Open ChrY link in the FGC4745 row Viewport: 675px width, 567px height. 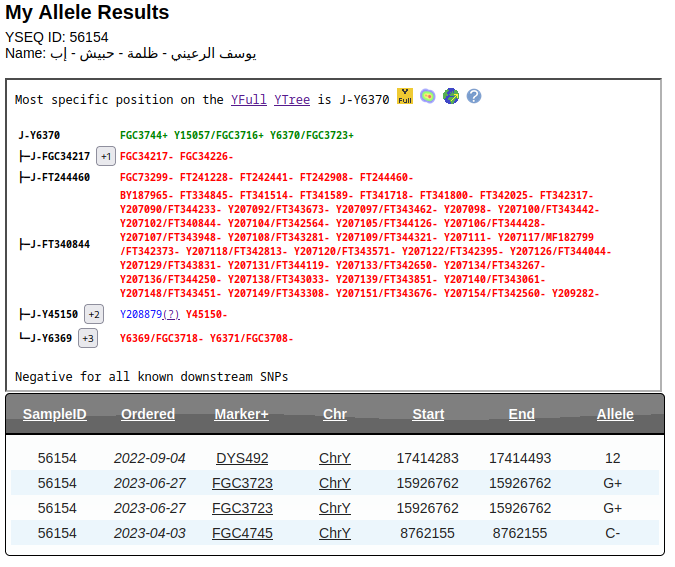(x=335, y=533)
